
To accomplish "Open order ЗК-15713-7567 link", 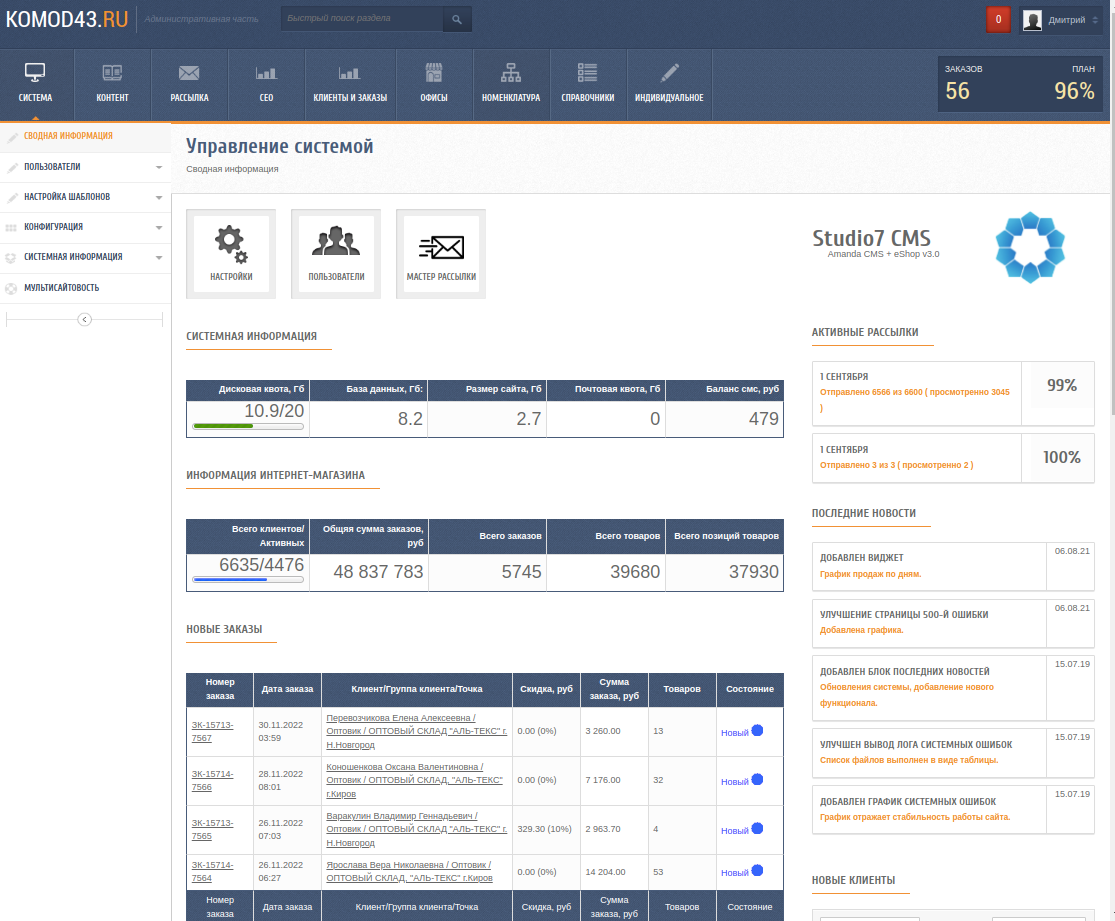I will (x=212, y=731).
